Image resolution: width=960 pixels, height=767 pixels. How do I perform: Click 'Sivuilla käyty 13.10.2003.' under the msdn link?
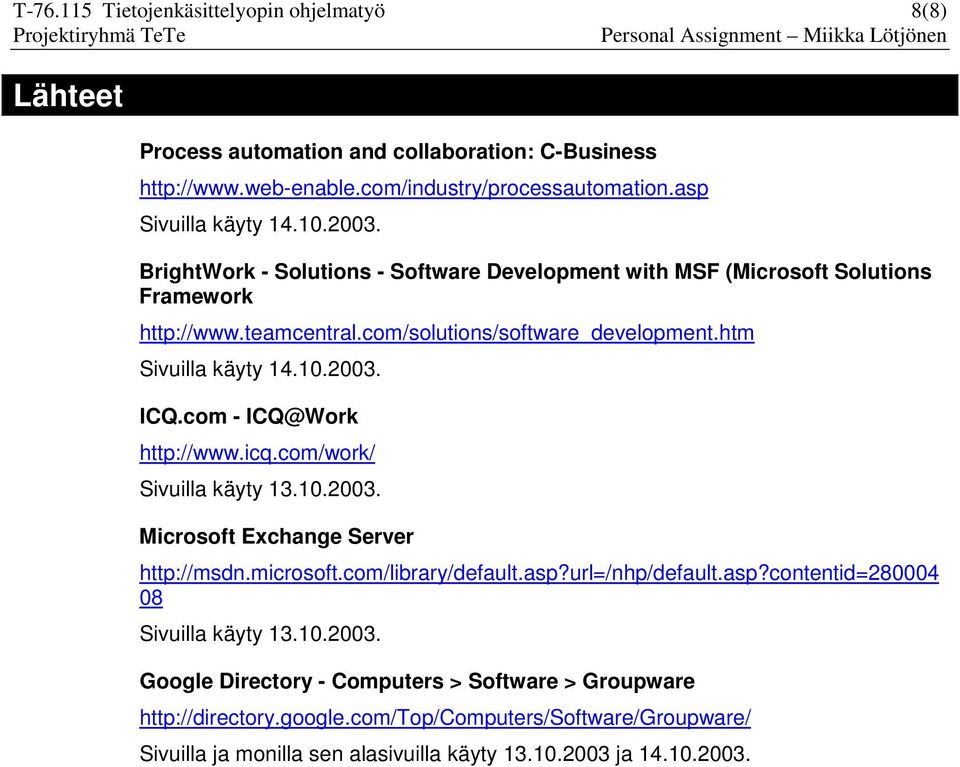(x=260, y=634)
